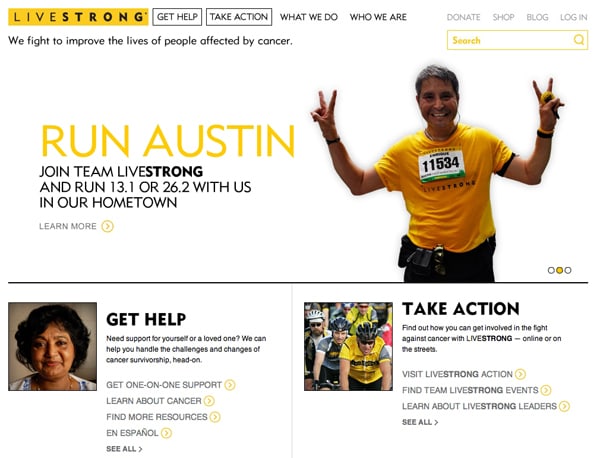Click the GET HELP section heading
This screenshot has width=600, height=458.
coord(146,319)
